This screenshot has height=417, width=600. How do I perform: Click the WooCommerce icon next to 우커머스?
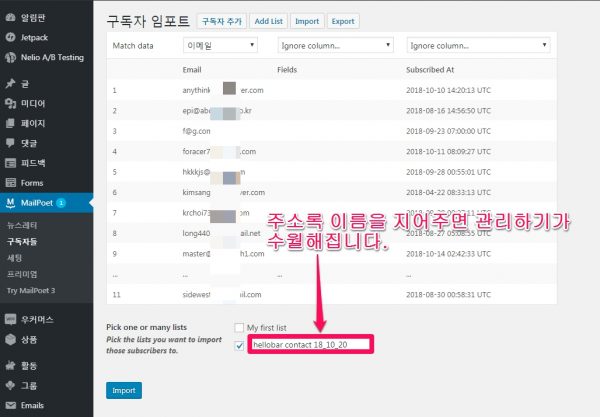pyautogui.click(x=10, y=319)
